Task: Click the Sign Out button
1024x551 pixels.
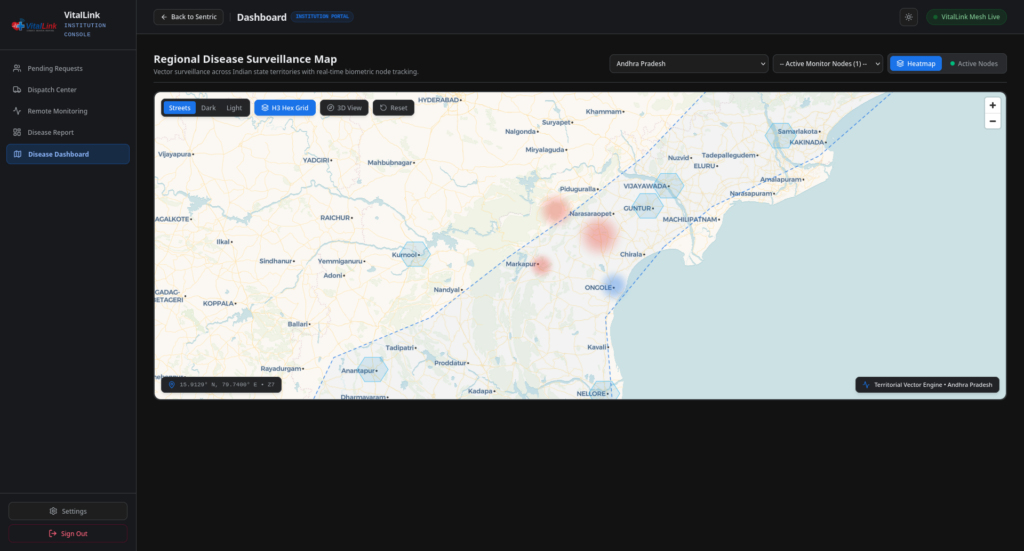Action: pos(68,533)
